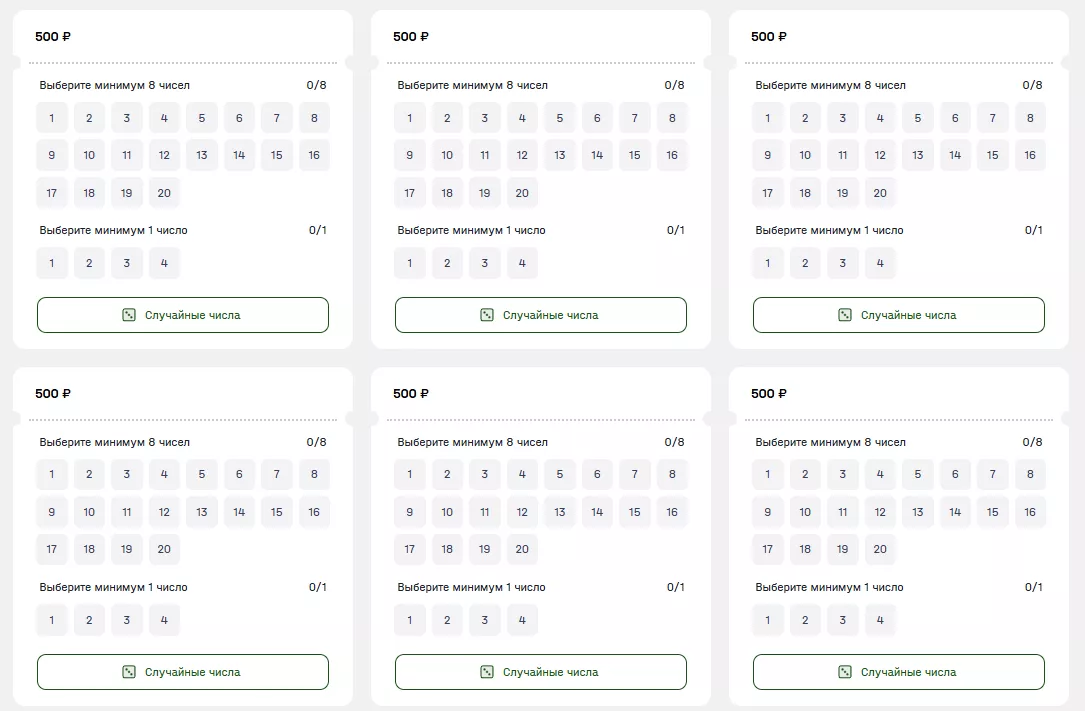
Task: Click the dice icon in the bottom-middle ticket
Action: pos(487,672)
